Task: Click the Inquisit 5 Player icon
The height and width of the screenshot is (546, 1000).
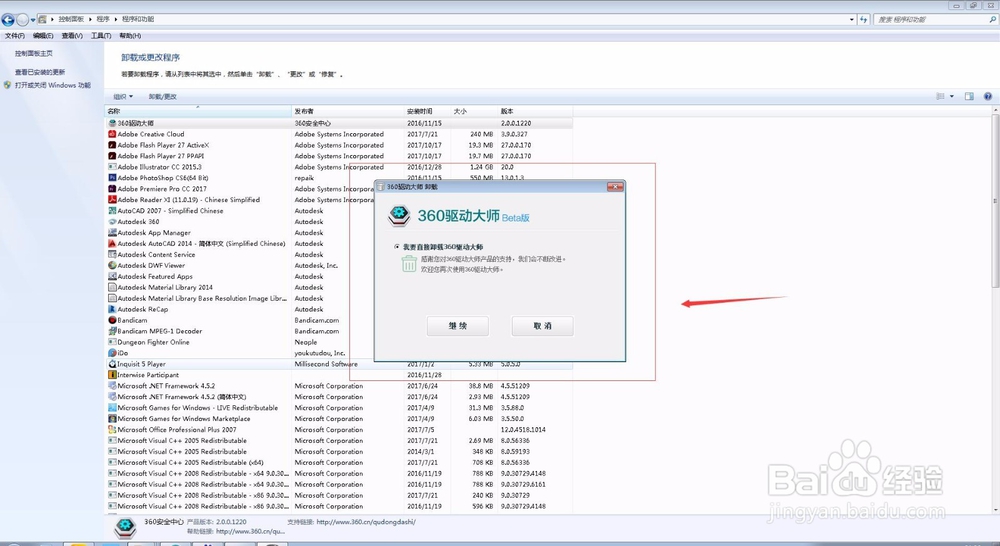Action: click(x=112, y=364)
